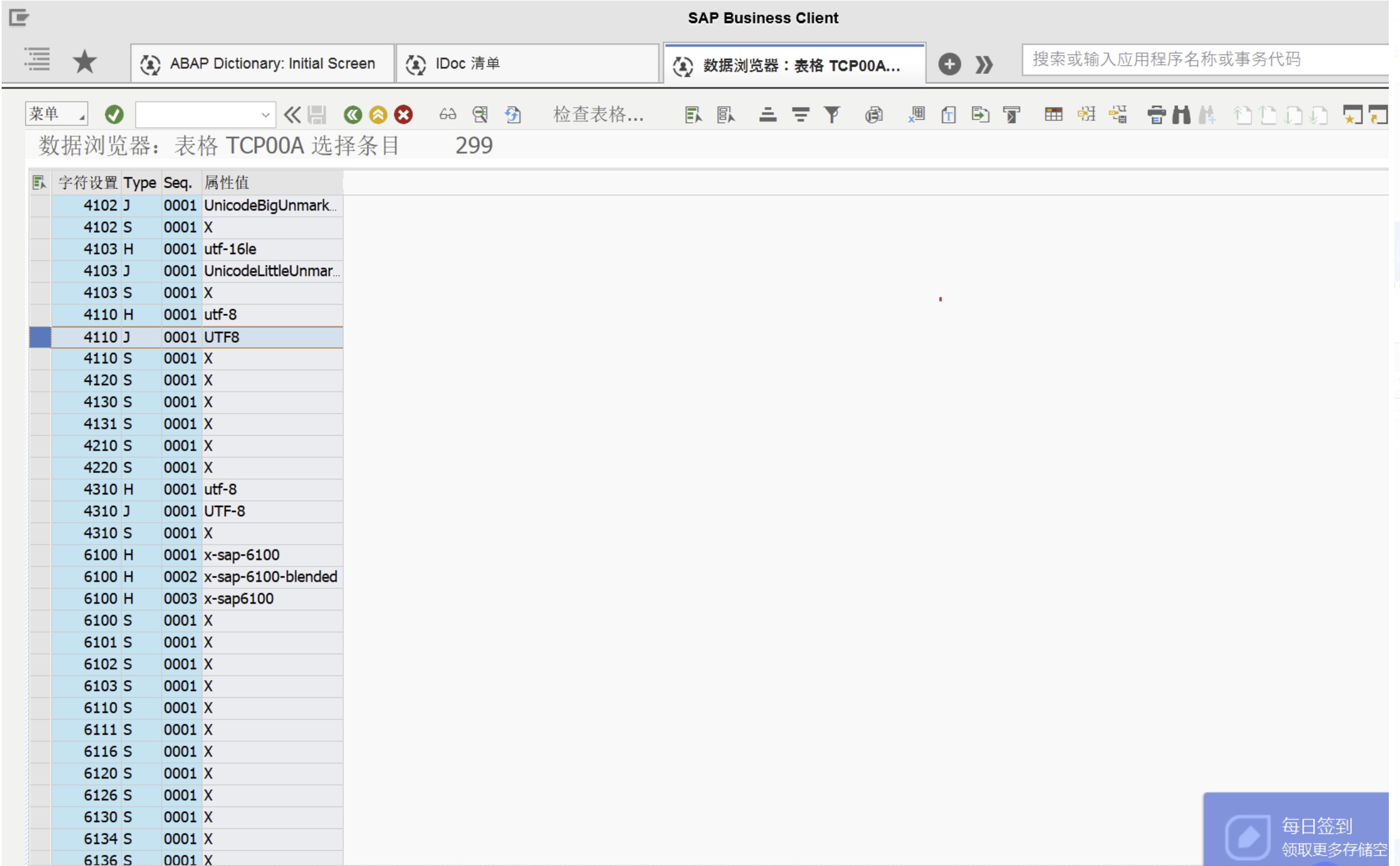Viewport: 1400px width, 866px height.
Task: Open the navigation list icon
Action: [37, 59]
